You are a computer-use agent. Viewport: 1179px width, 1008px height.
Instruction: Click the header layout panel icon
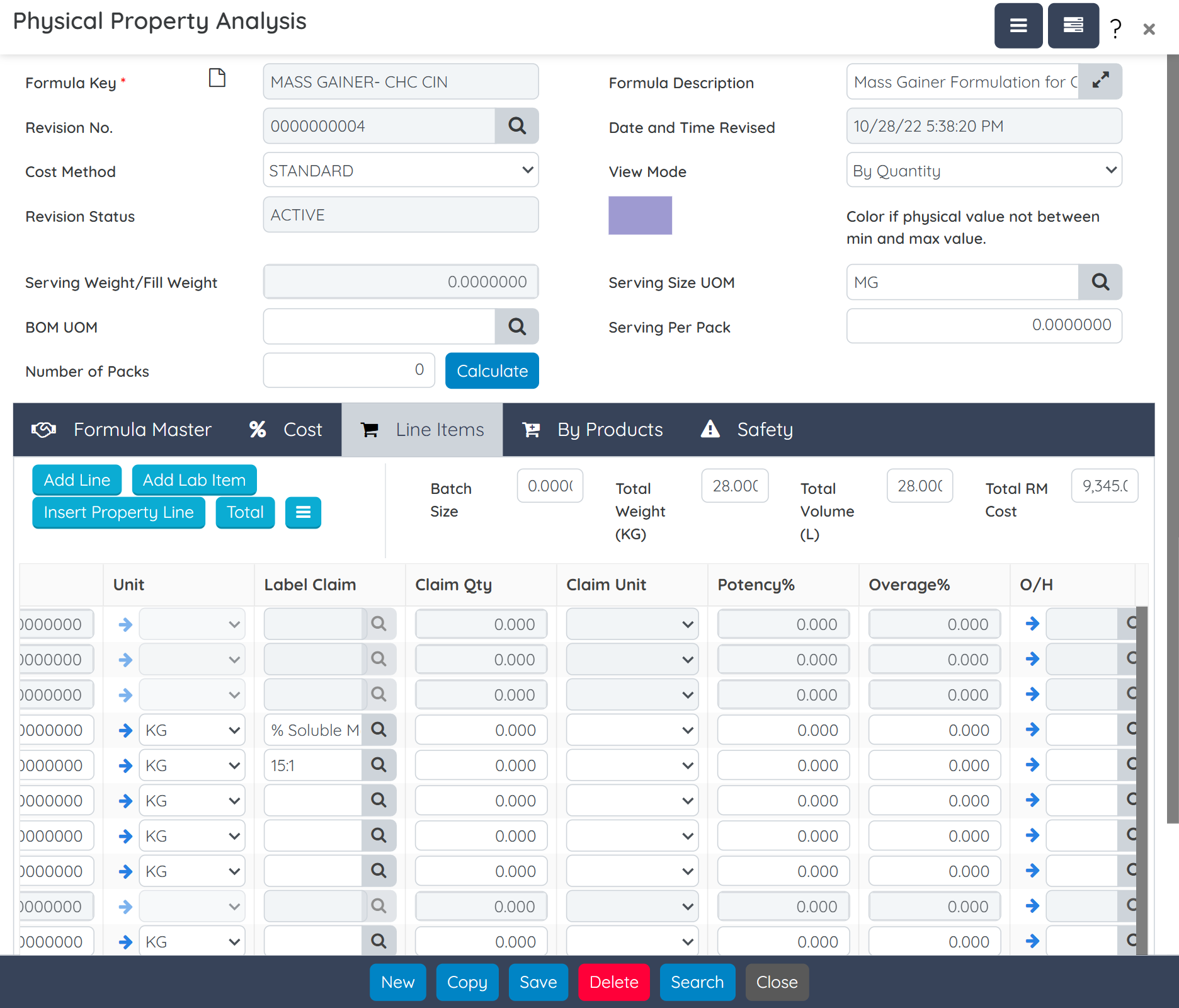[1073, 26]
